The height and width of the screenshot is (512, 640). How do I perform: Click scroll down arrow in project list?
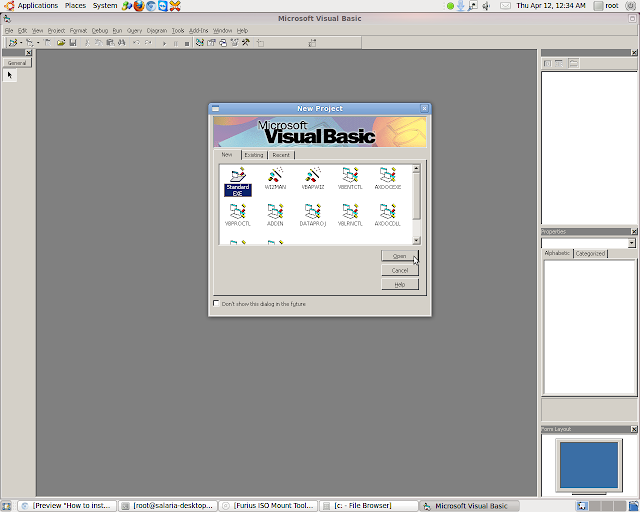pyautogui.click(x=416, y=240)
